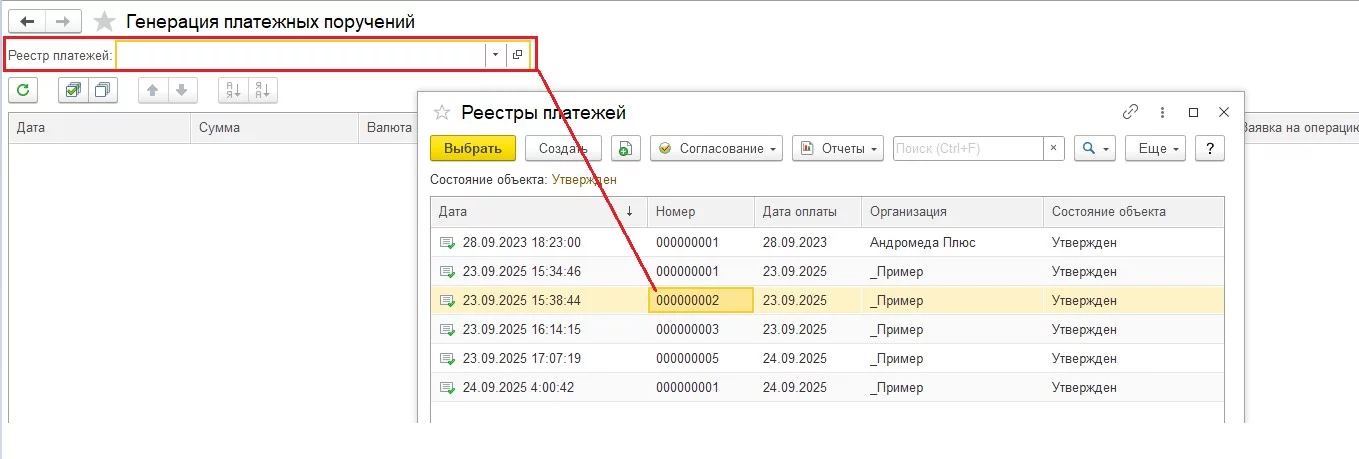Select row dated 23.09.2025 15:38:44
1359x459 pixels.
tap(827, 300)
